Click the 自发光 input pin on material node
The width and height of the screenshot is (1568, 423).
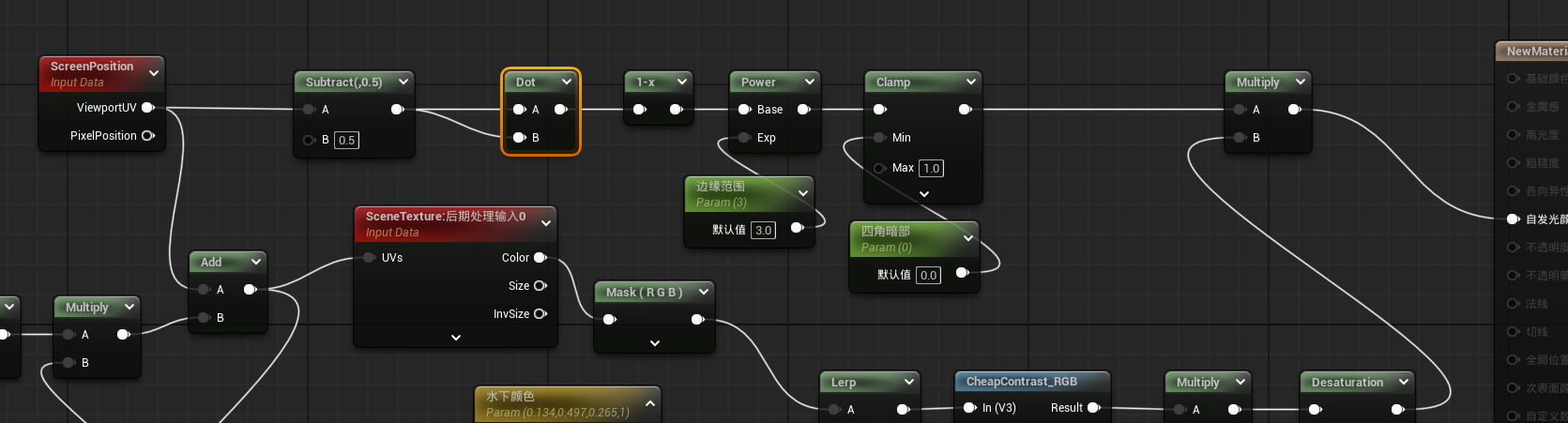click(x=1513, y=219)
